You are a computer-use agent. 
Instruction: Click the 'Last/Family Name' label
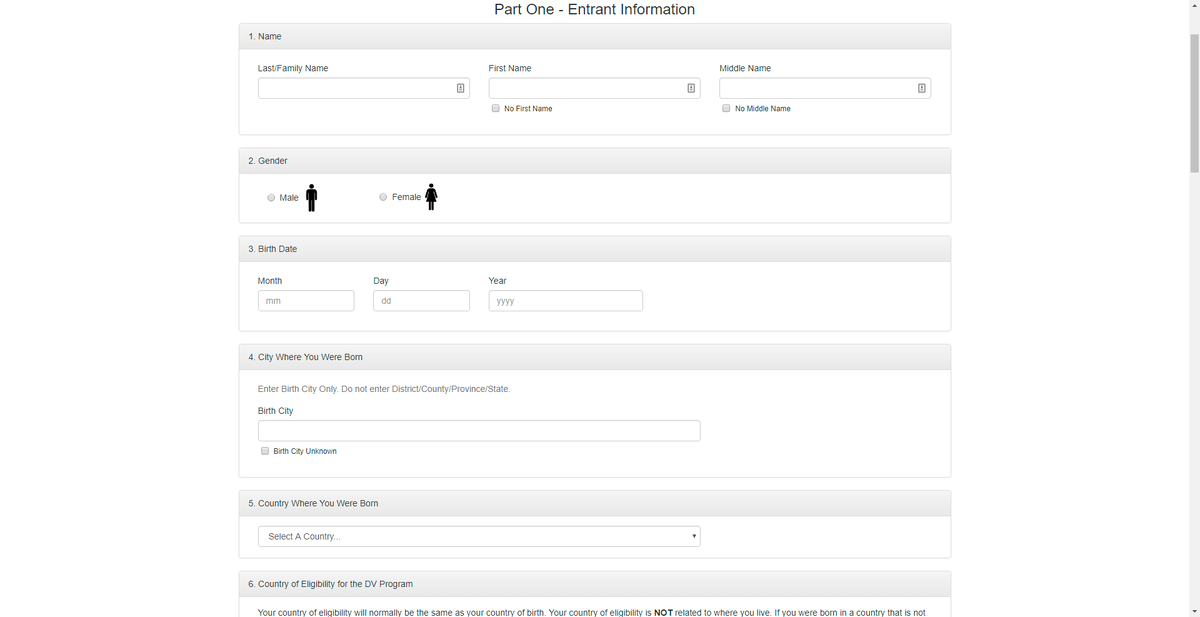point(293,68)
